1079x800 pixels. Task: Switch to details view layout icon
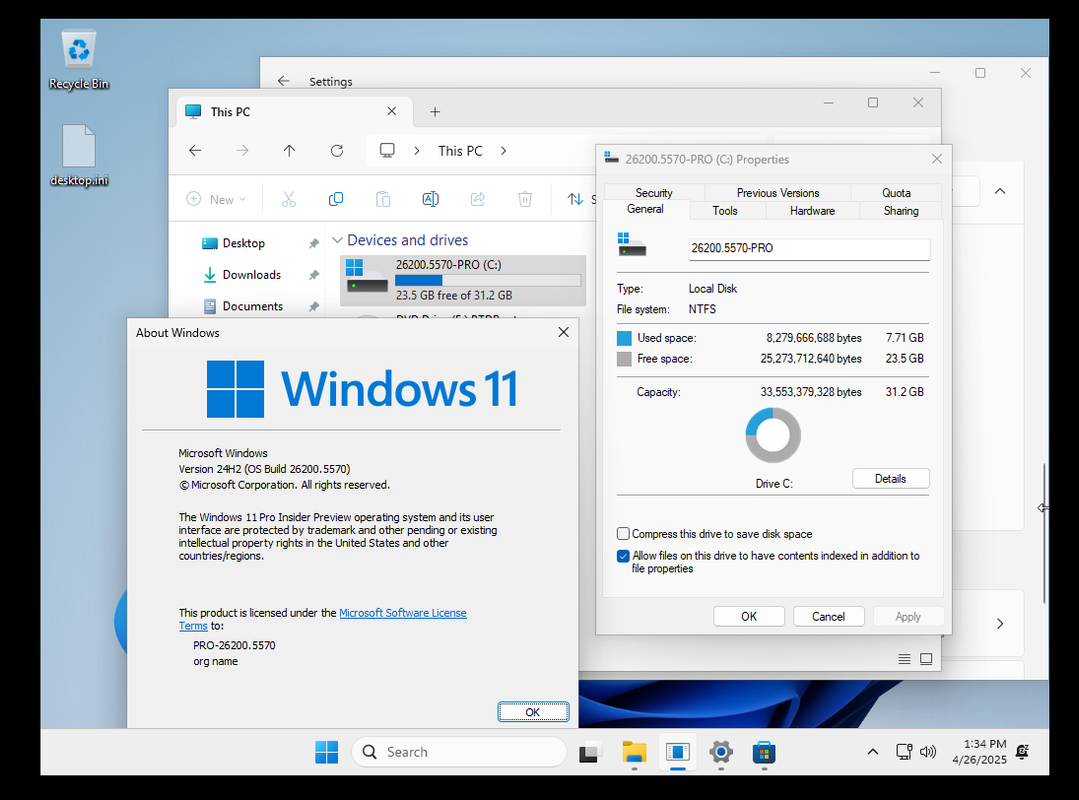coord(904,659)
